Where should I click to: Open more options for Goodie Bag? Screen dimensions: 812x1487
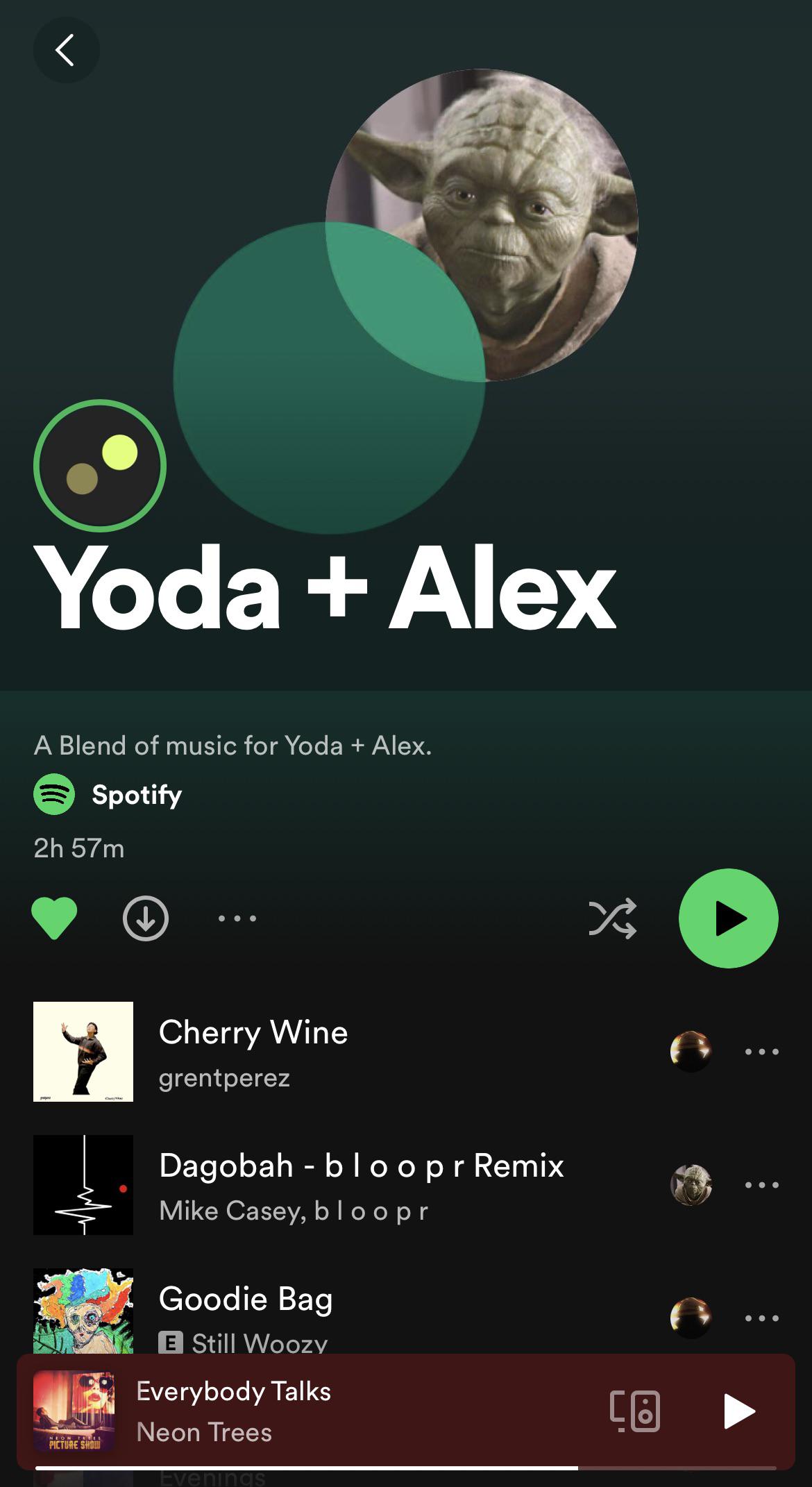pyautogui.click(x=761, y=1318)
